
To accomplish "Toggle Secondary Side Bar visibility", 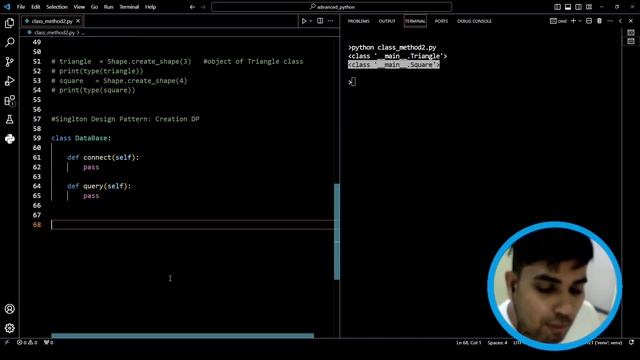I will click(578, 7).
